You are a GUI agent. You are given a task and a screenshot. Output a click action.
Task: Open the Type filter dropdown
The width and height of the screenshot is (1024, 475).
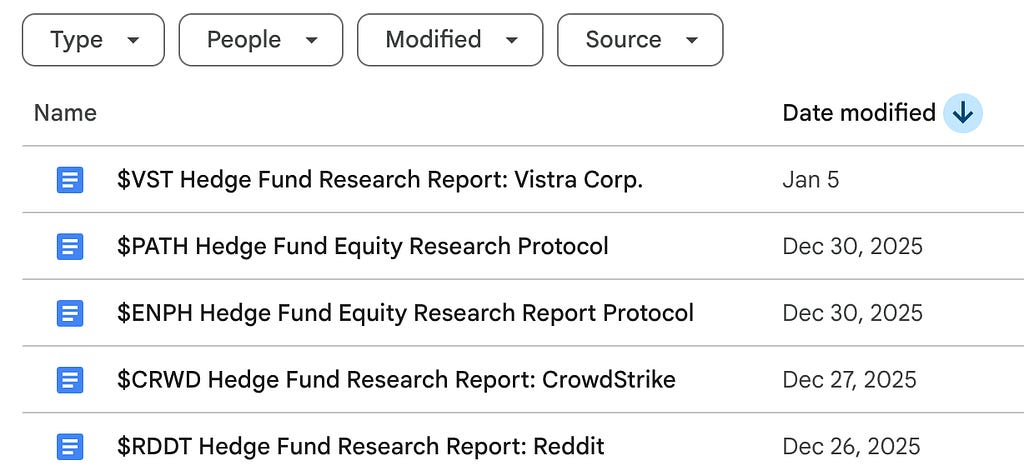tap(93, 40)
